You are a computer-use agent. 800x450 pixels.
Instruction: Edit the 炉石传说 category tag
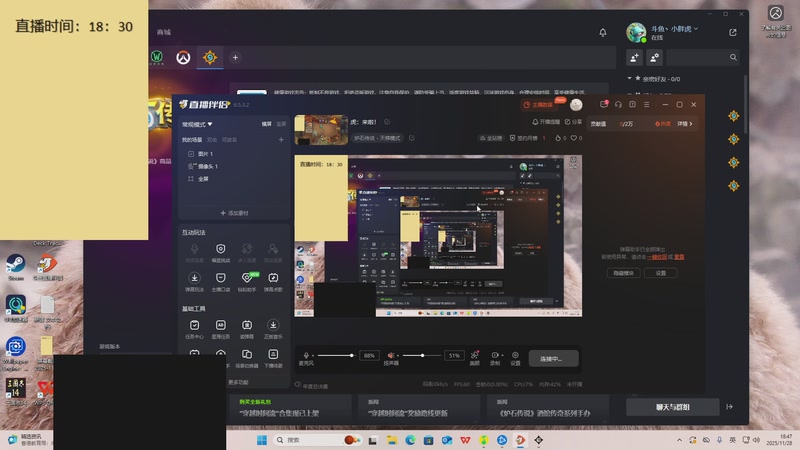pos(377,138)
